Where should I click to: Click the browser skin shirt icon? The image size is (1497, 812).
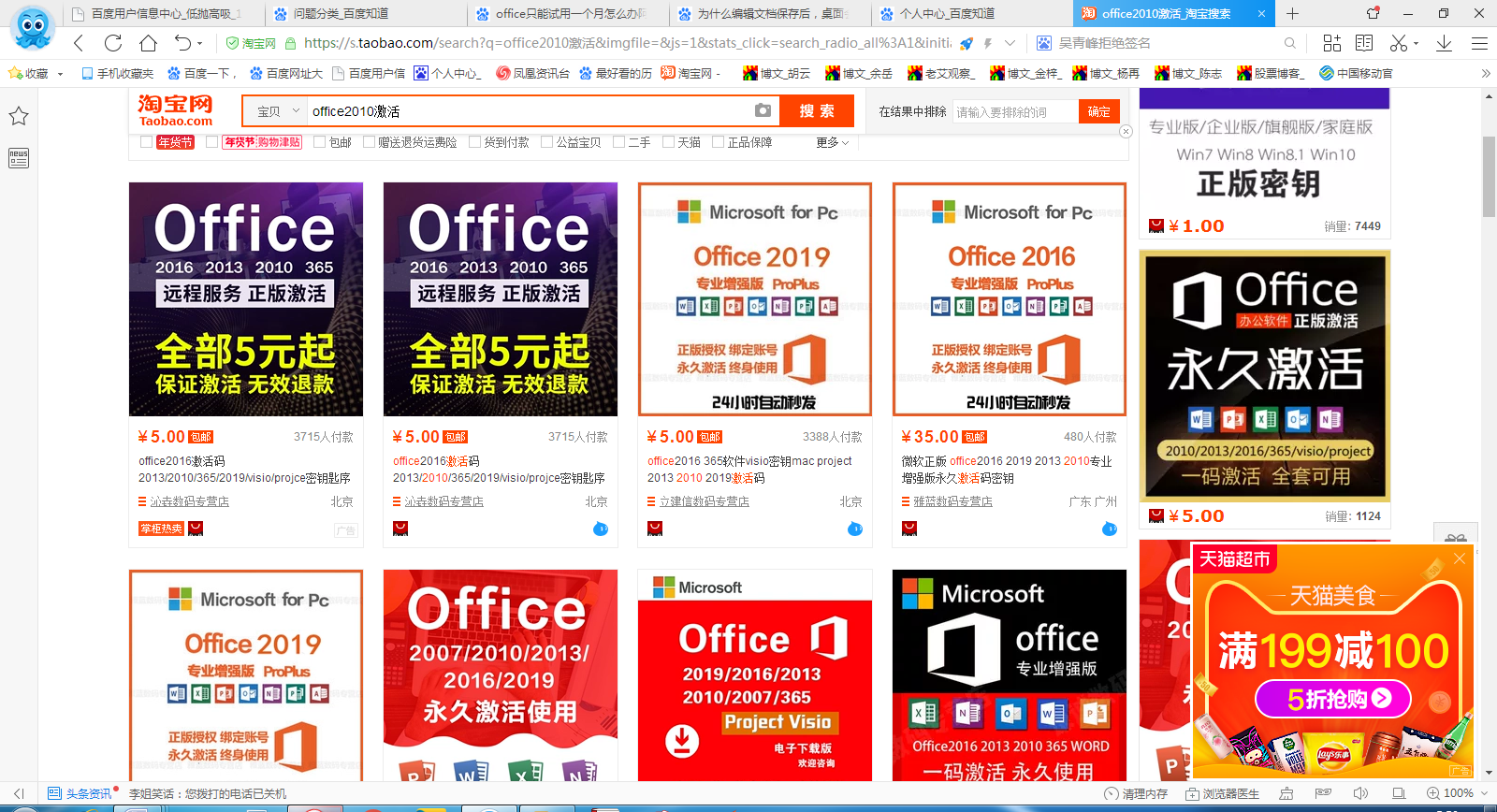pos(1373,13)
